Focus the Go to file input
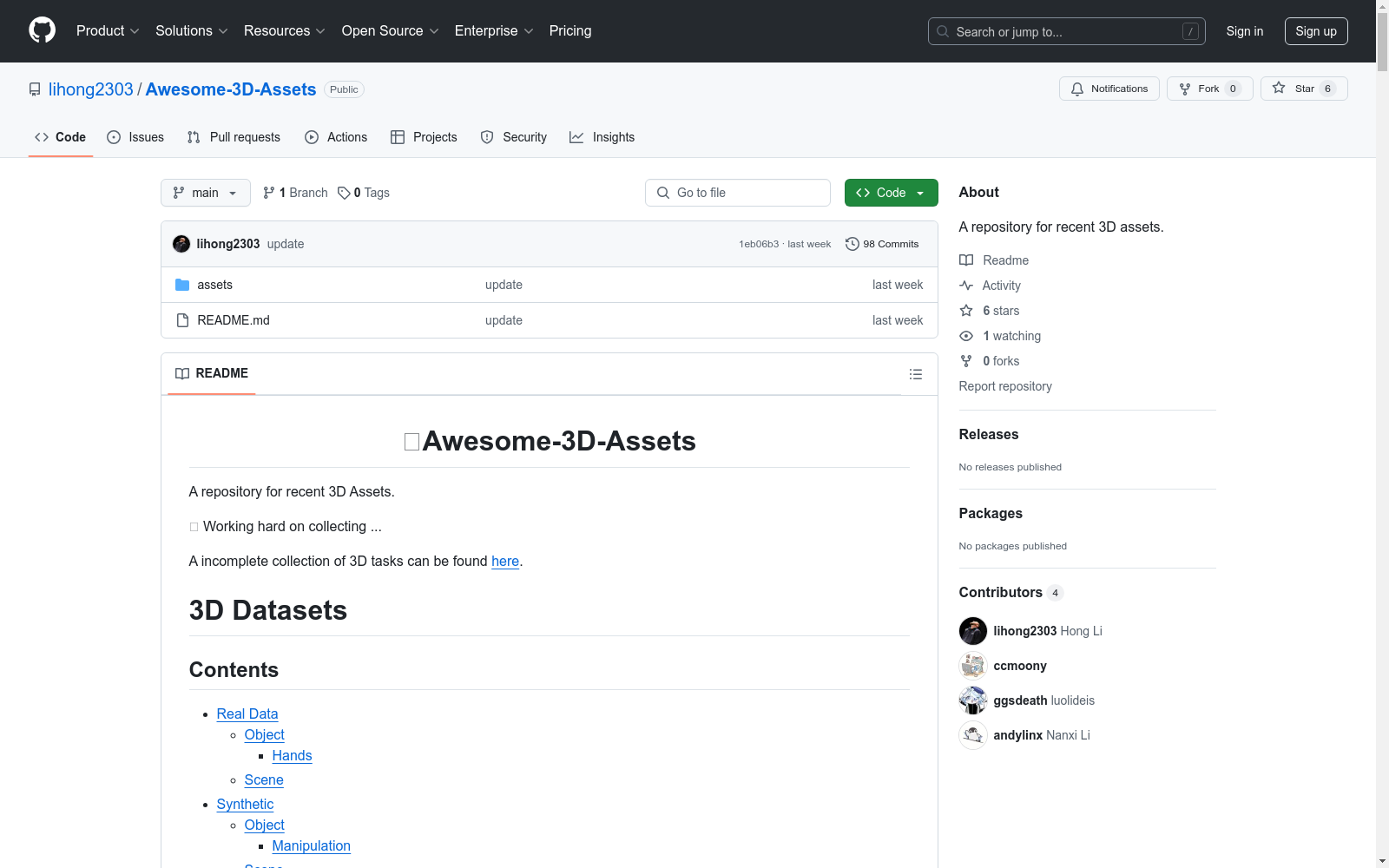1389x868 pixels. [738, 193]
